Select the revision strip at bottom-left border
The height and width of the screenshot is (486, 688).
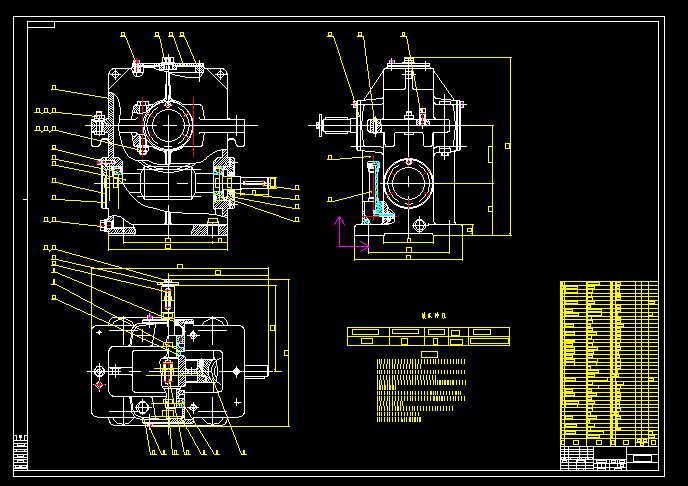[21, 452]
